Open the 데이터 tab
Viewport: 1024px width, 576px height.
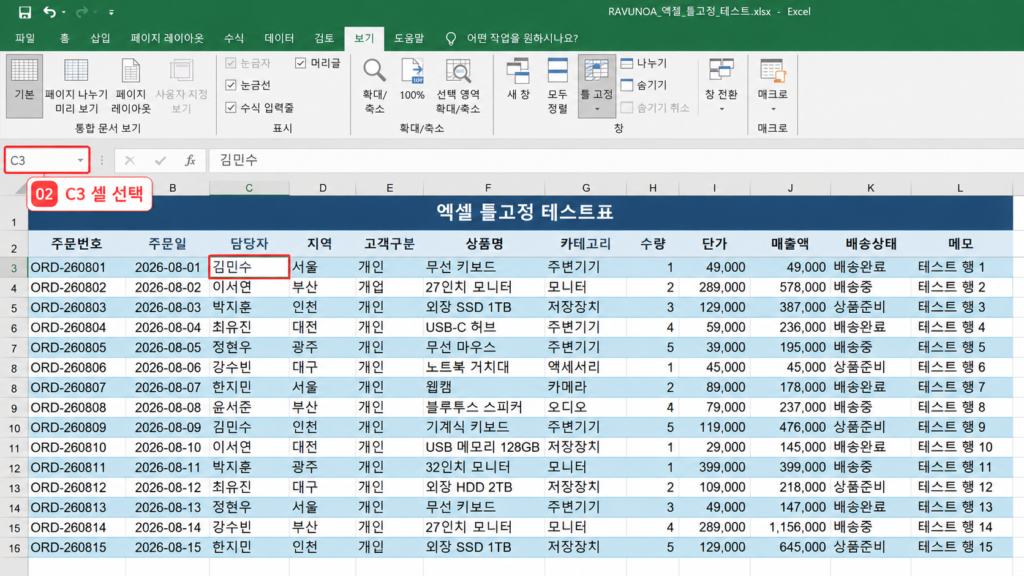(279, 39)
